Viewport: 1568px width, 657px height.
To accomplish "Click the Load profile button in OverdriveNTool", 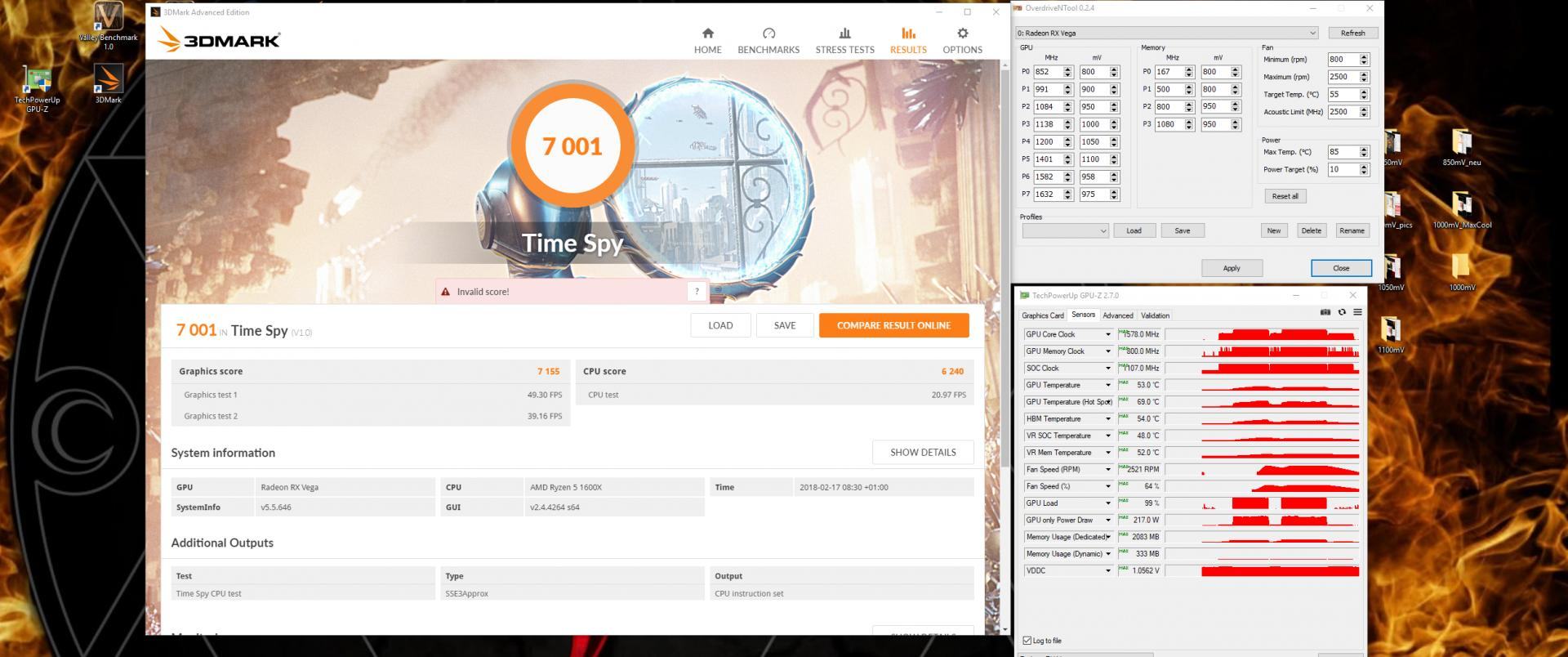I will (1134, 230).
